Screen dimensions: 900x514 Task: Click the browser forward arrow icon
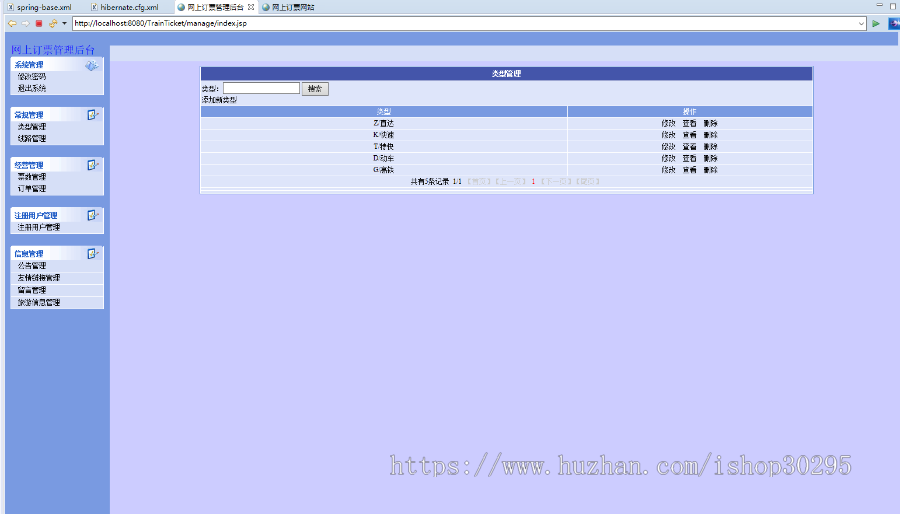point(25,24)
